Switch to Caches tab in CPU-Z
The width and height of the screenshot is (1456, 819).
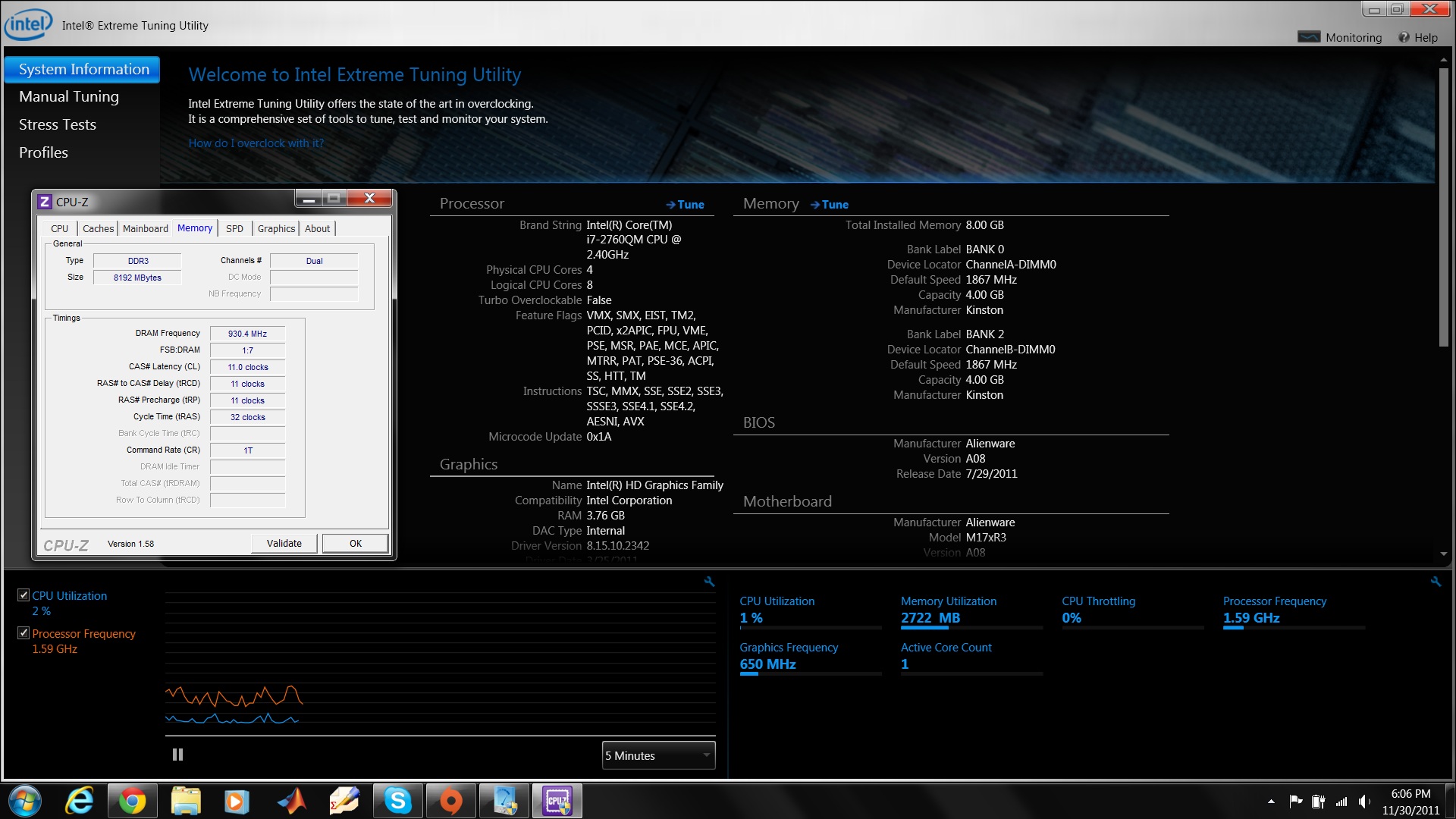click(98, 228)
